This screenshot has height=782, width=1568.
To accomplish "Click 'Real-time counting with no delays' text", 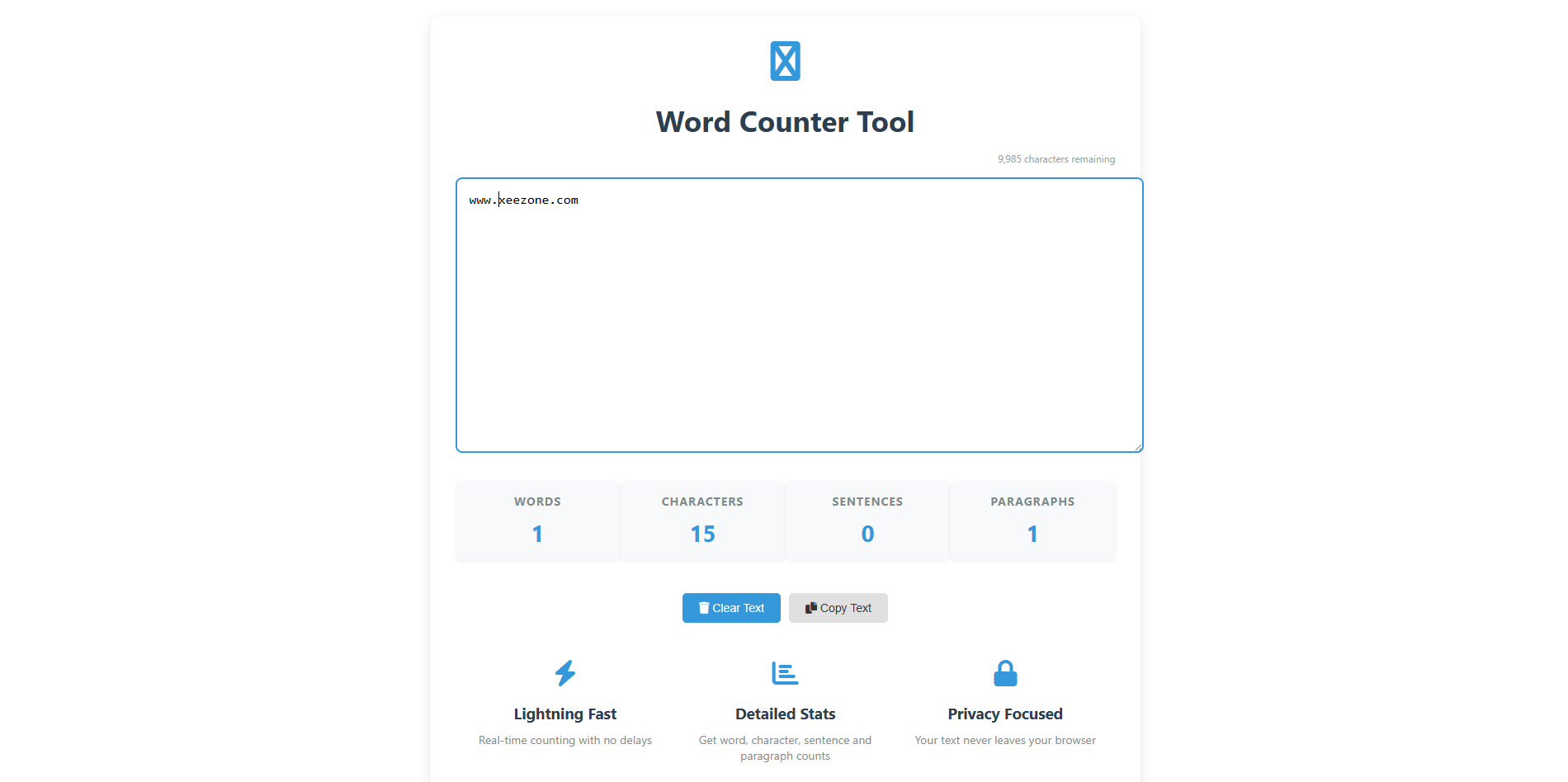I will (565, 741).
